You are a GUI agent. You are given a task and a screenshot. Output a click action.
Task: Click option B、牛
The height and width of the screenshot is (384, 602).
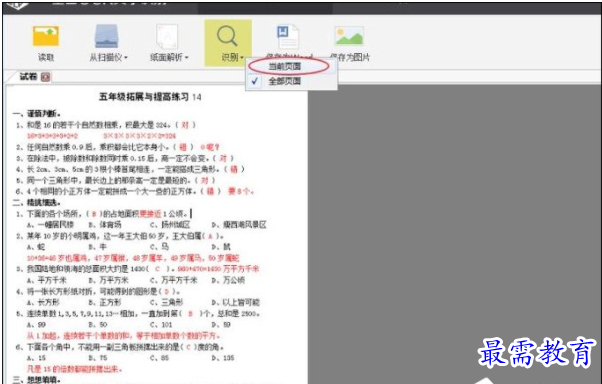97,247
